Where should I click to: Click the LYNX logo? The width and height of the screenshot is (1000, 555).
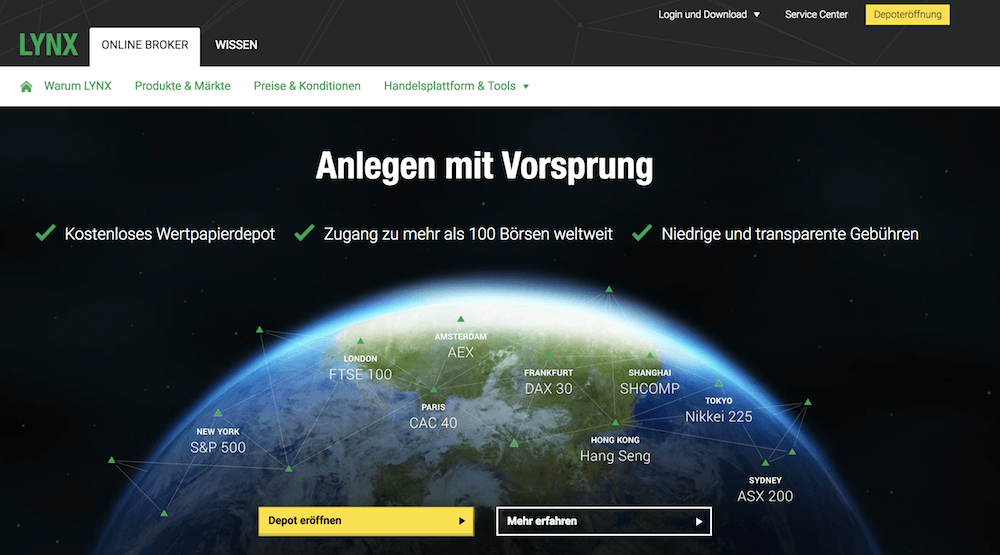point(48,45)
